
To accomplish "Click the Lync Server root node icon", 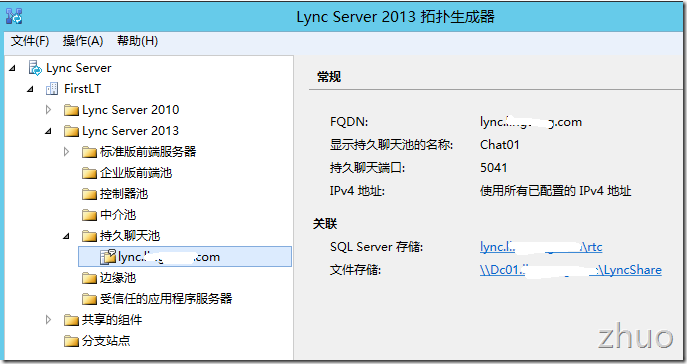I will click(35, 68).
